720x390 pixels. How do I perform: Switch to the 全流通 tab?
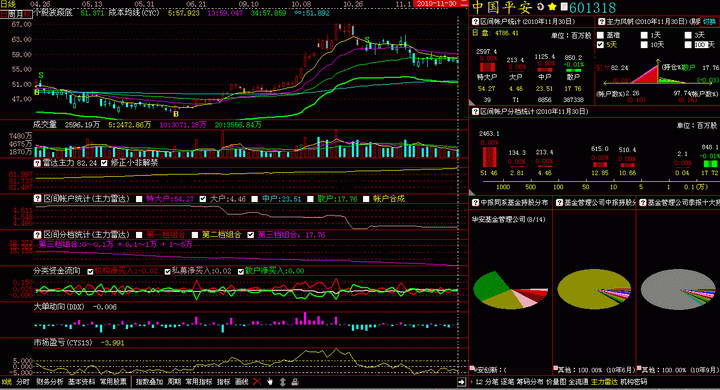click(578, 382)
